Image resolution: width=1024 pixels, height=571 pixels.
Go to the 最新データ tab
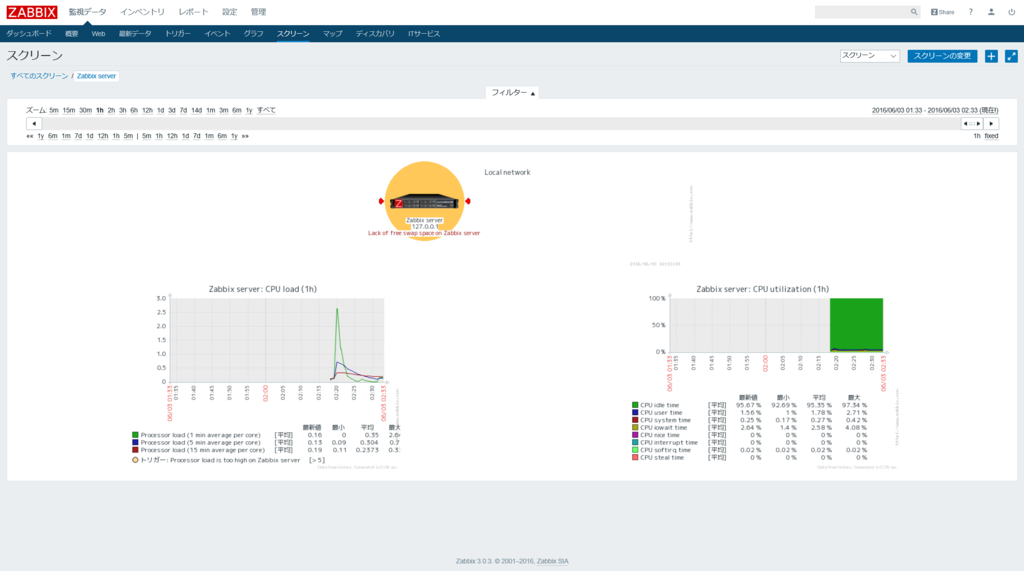pos(135,33)
